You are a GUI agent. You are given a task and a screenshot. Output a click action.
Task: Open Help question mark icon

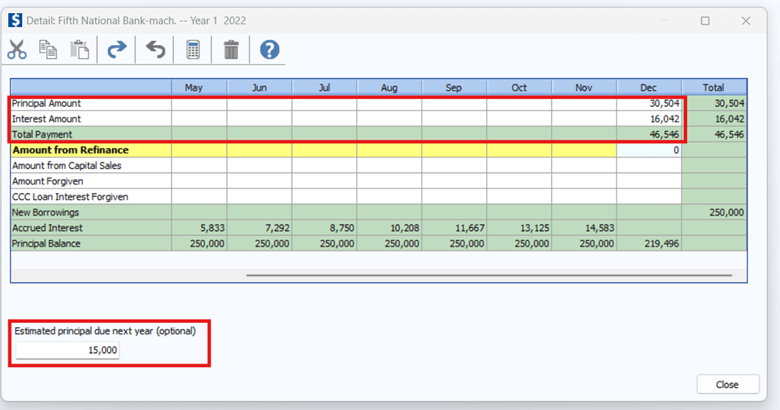[270, 50]
